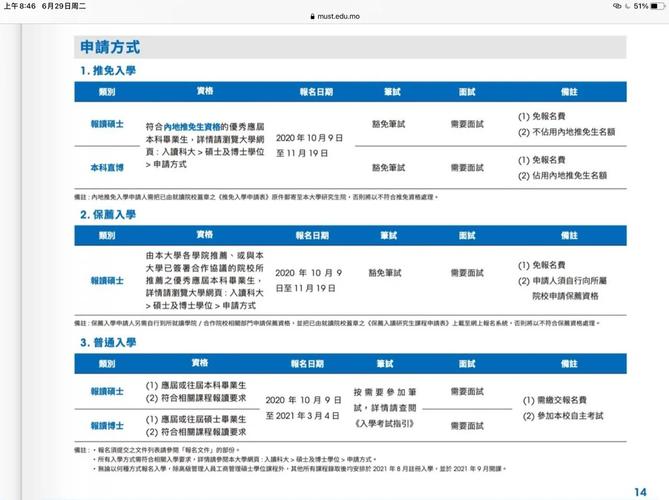Tap 面試 header in 普通入學 table
The width and height of the screenshot is (669, 500).
click(467, 363)
